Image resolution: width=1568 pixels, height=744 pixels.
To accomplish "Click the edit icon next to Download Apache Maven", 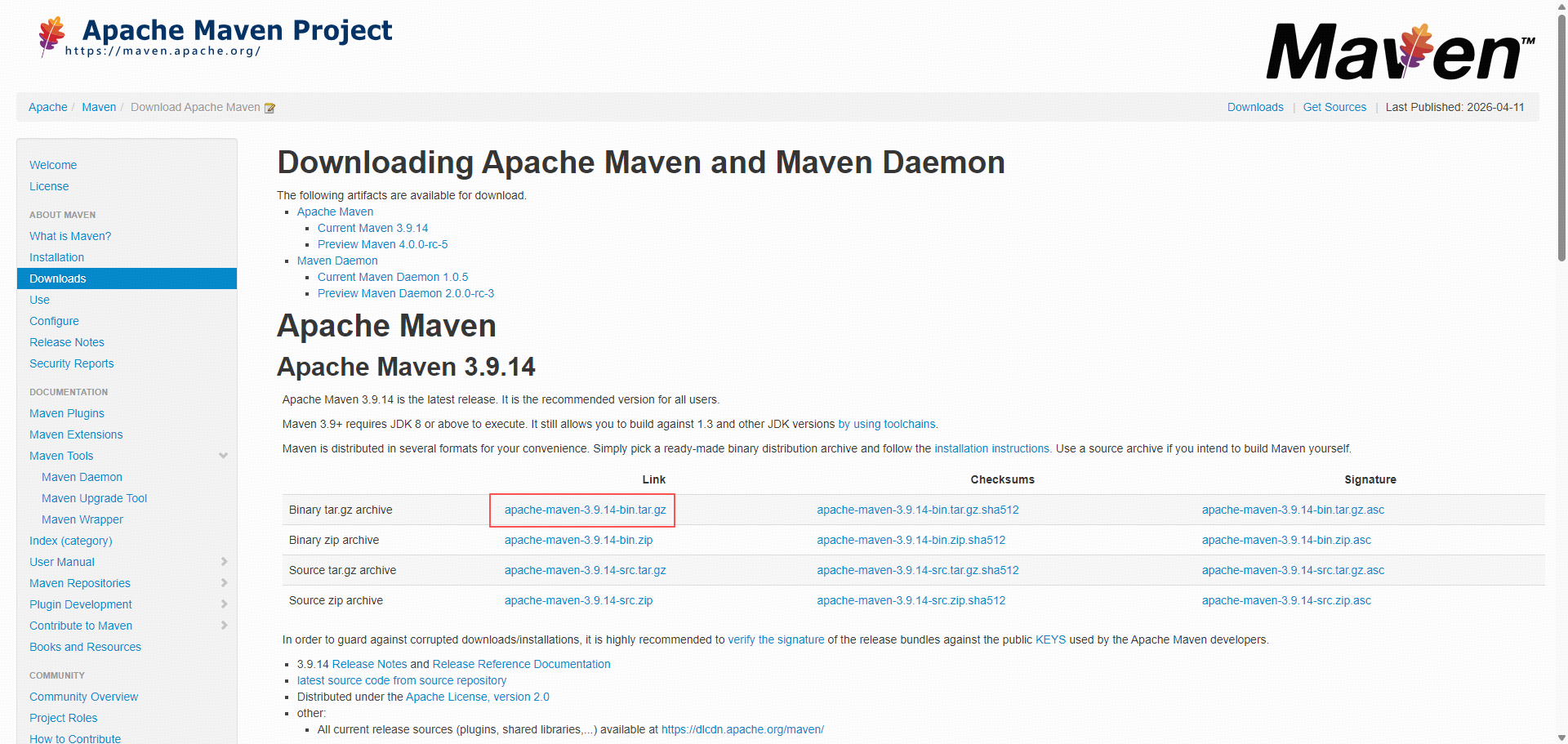I will [269, 108].
